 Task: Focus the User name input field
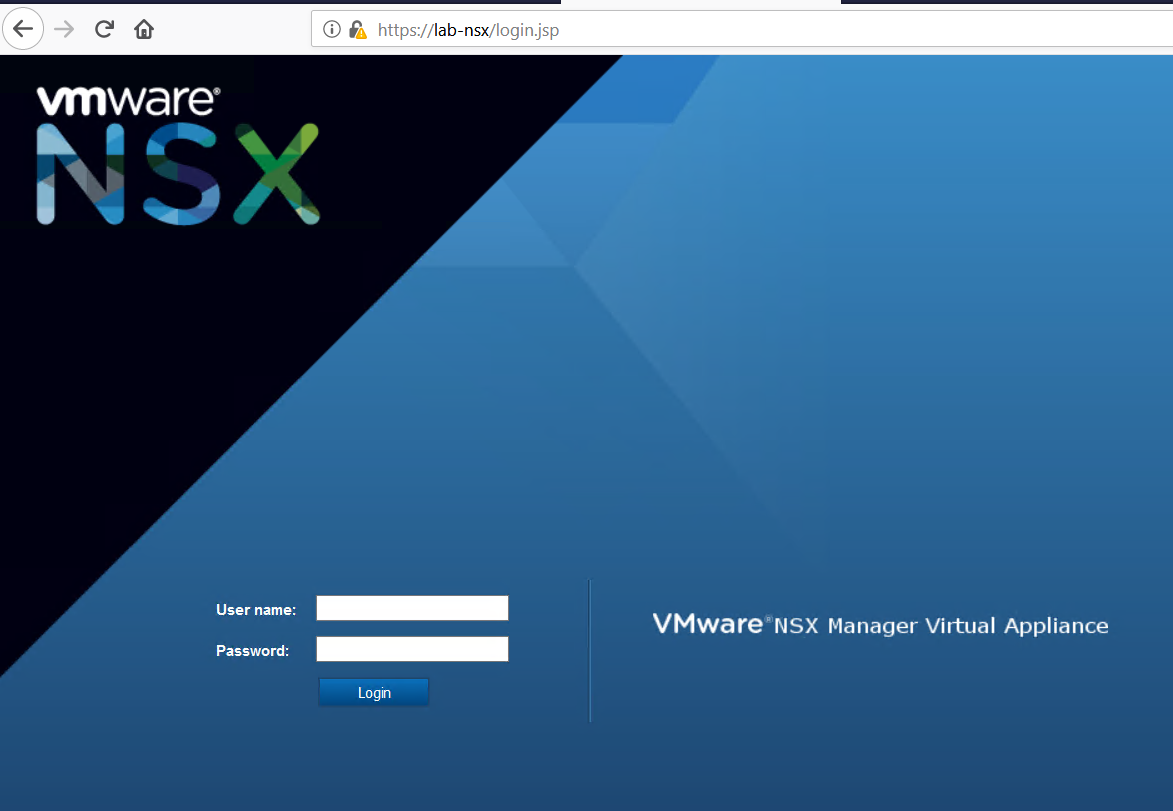[x=412, y=608]
